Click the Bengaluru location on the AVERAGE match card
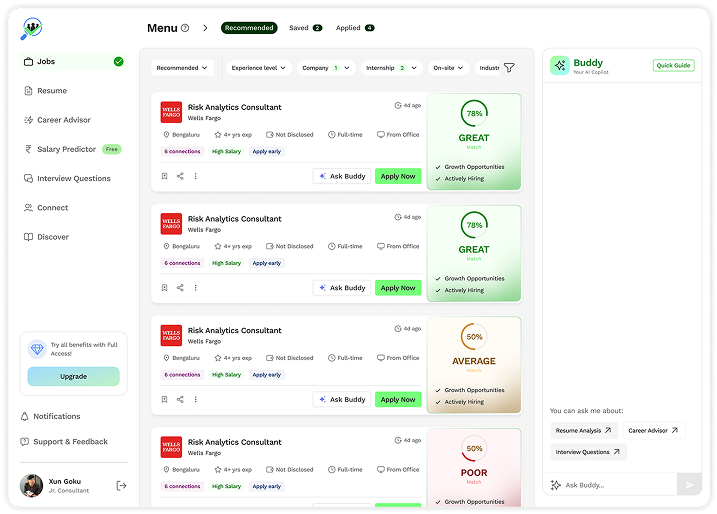 click(x=182, y=358)
